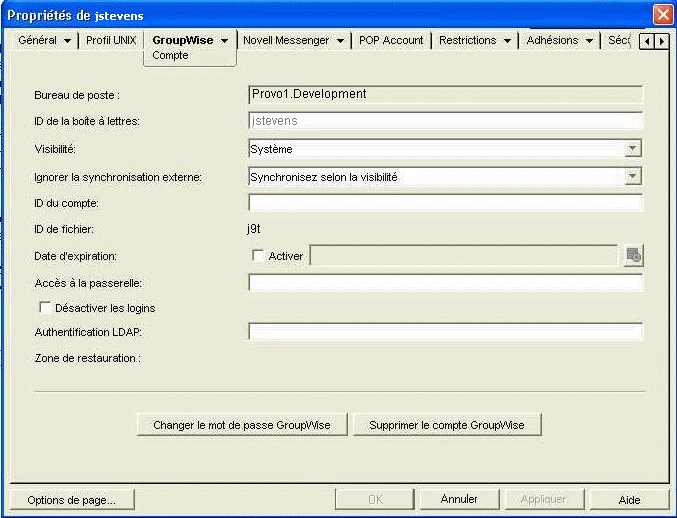Screen dimensions: 677x518
Task: Click the Bureau de poste field
Action: [x=446, y=95]
